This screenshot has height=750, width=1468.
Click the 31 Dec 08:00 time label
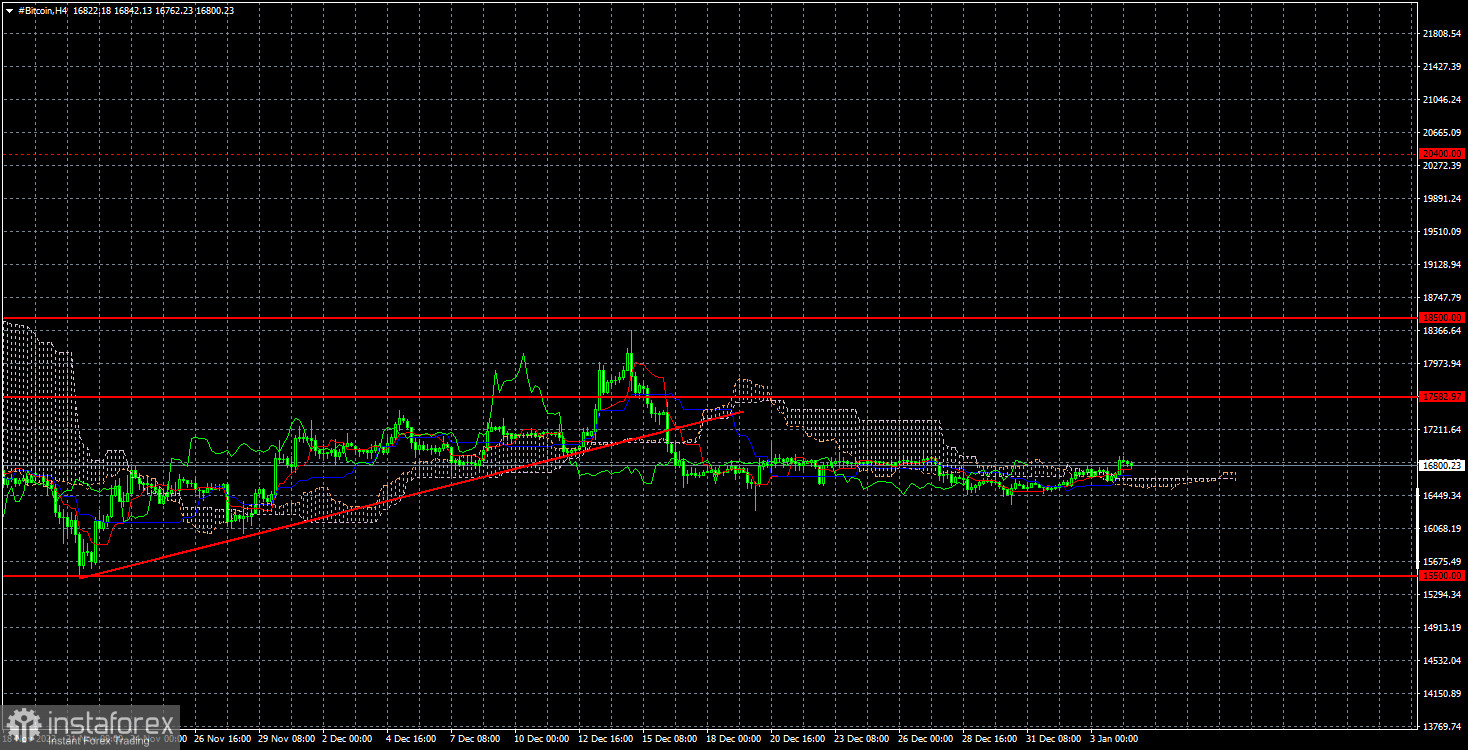click(x=1052, y=739)
